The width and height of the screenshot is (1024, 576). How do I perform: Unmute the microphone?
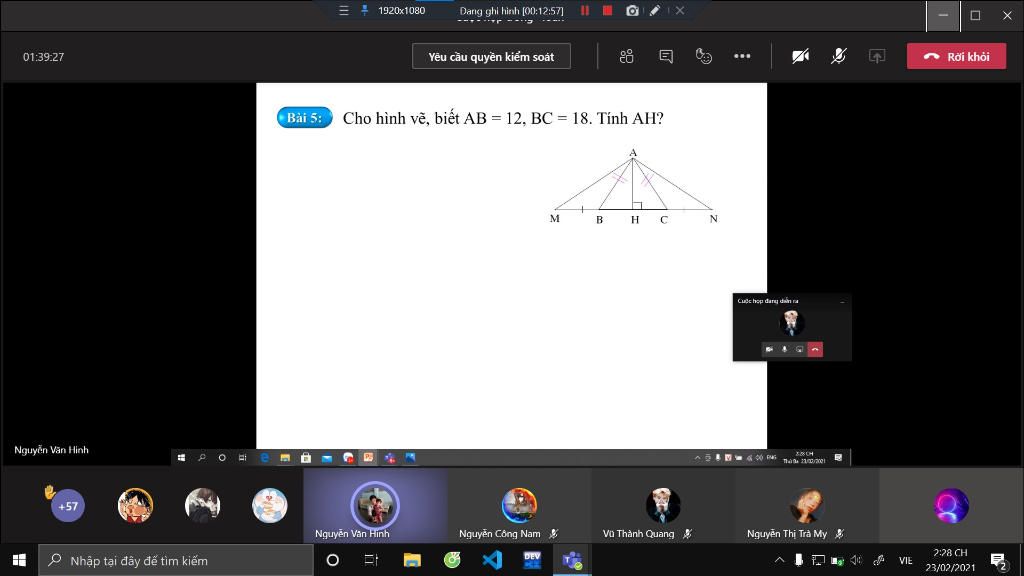(x=839, y=57)
